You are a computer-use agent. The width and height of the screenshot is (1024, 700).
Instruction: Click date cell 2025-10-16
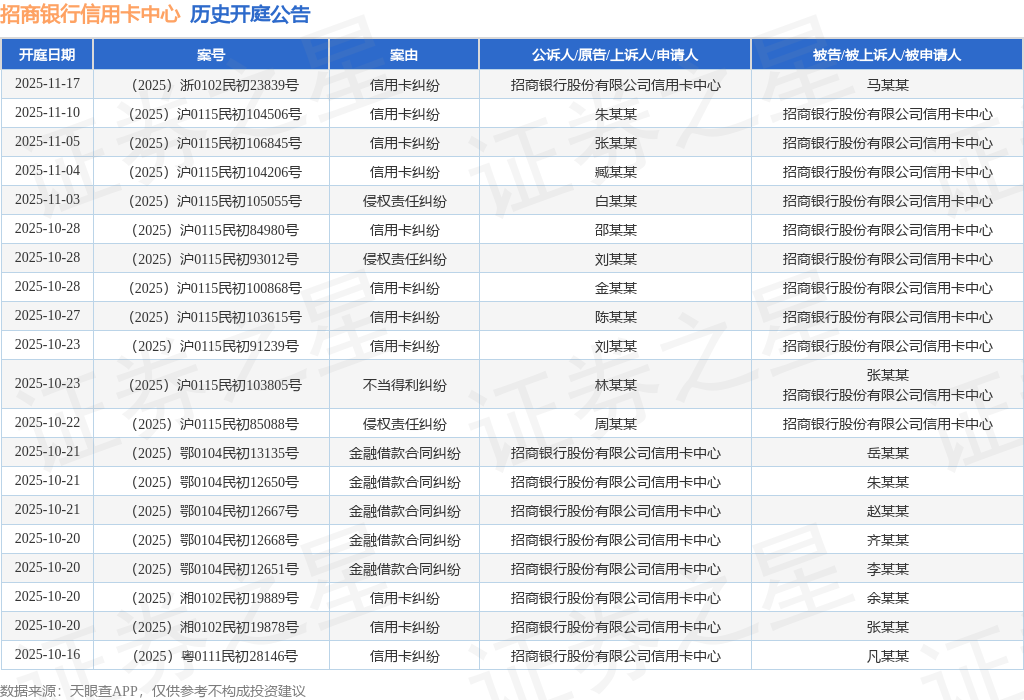(47, 654)
